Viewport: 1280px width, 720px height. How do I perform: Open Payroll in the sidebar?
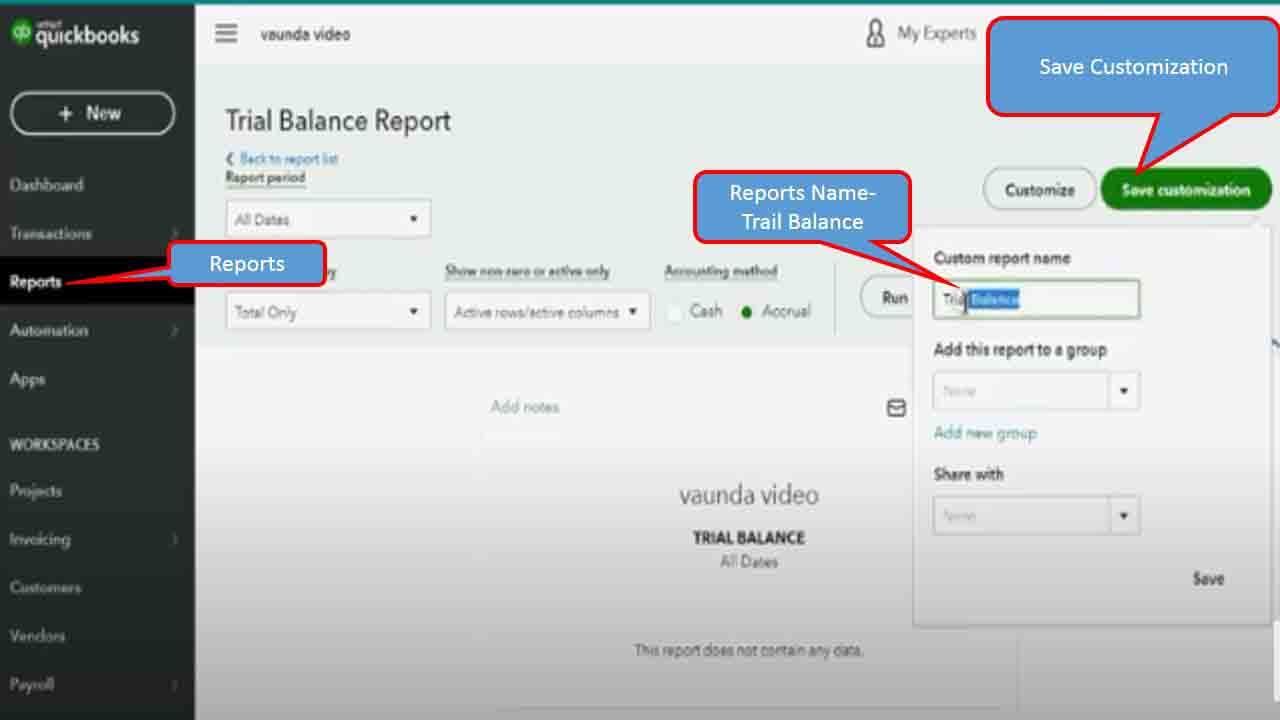(x=32, y=685)
